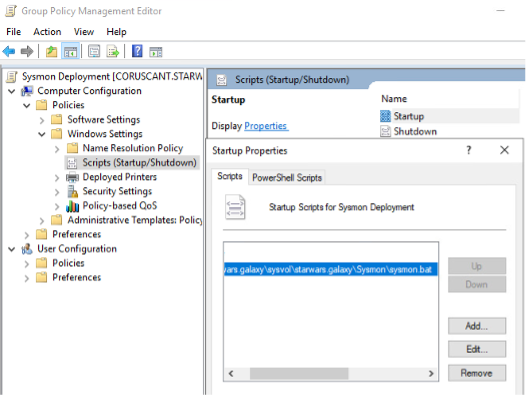Select Shutdown in the Name list

pos(415,132)
